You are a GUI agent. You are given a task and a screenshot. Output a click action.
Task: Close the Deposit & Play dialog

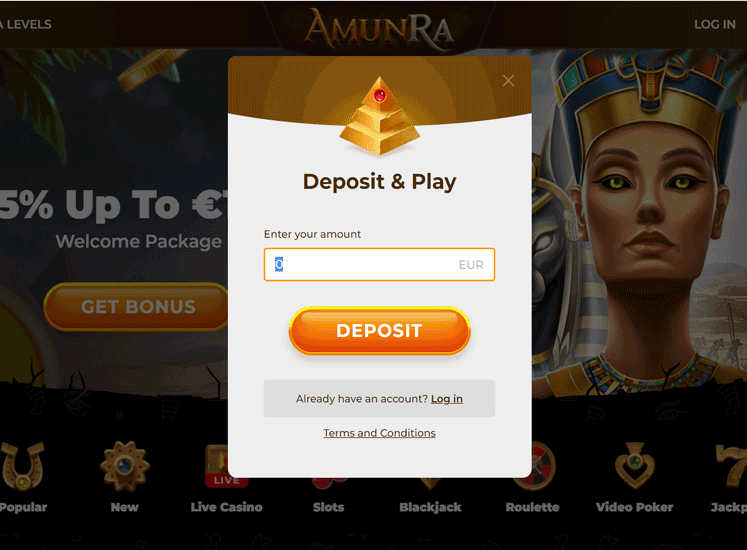(x=508, y=81)
